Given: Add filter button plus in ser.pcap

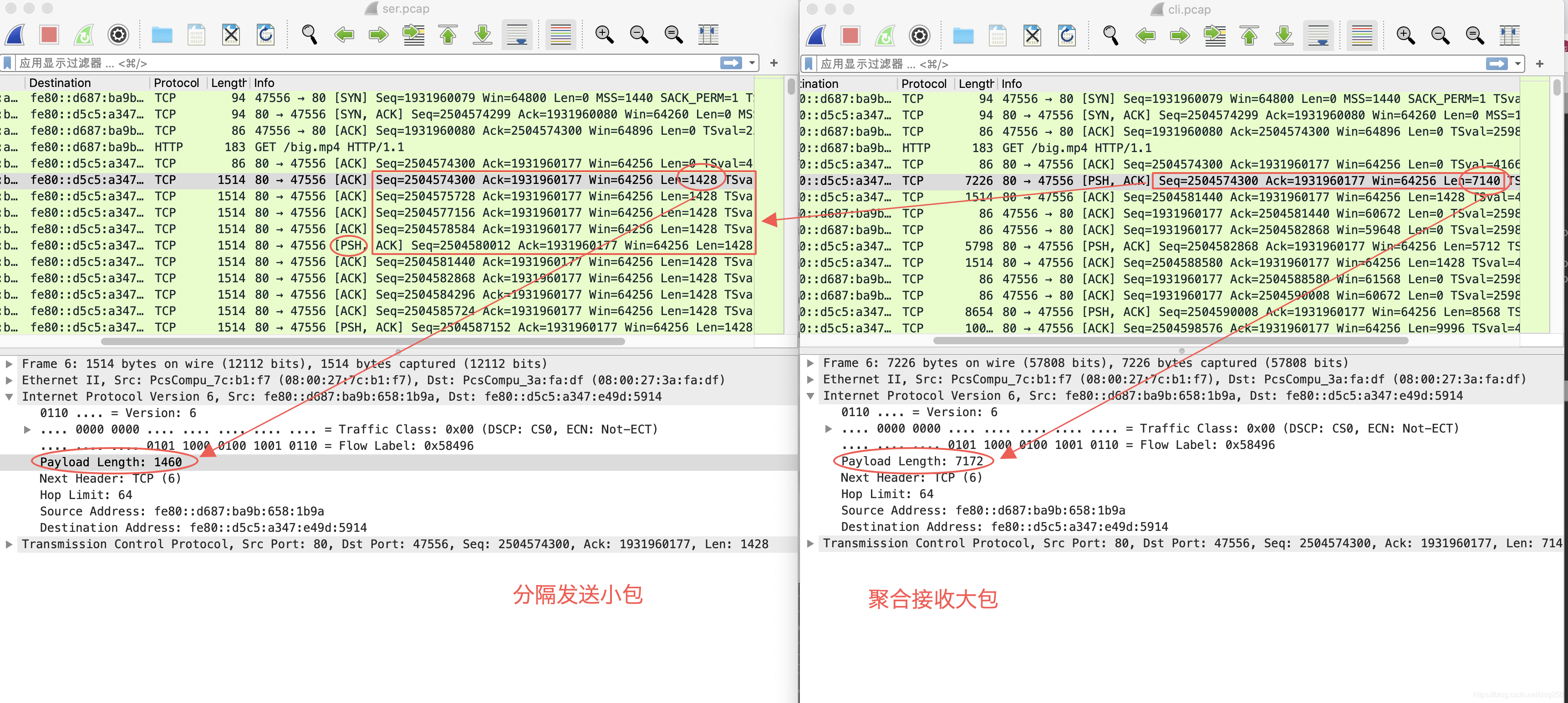Looking at the screenshot, I should (774, 63).
